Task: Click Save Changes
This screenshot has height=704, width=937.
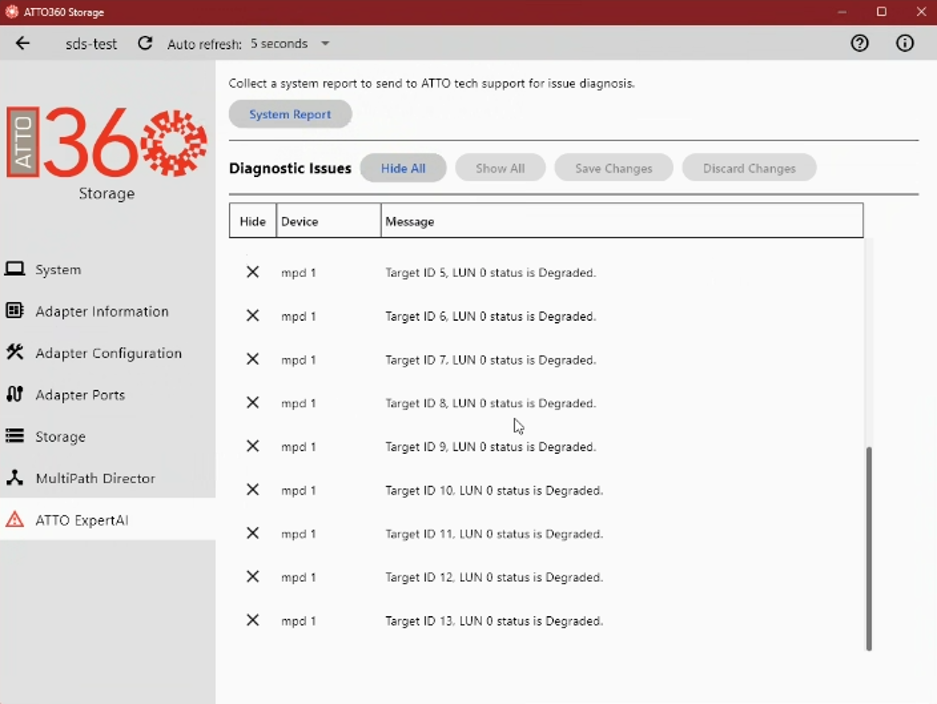Action: tap(613, 169)
